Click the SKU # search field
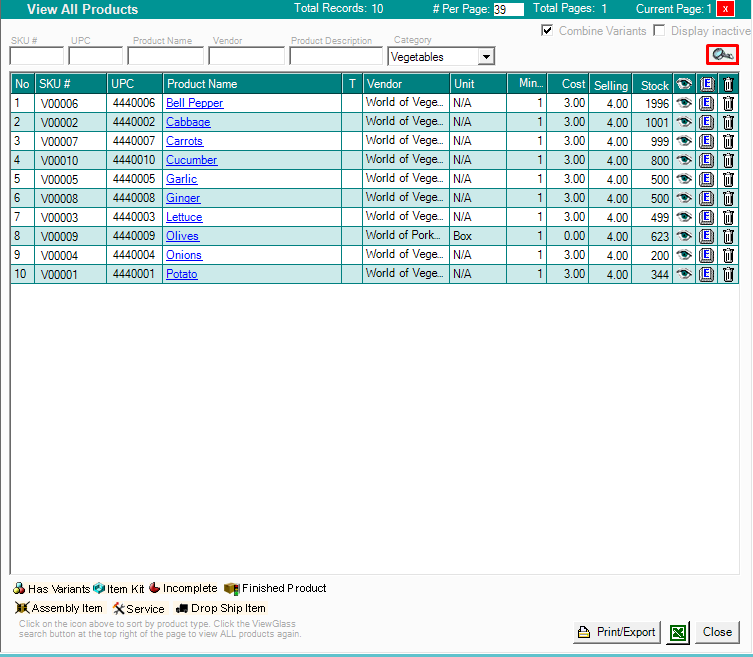The image size is (753, 657). pyautogui.click(x=36, y=57)
